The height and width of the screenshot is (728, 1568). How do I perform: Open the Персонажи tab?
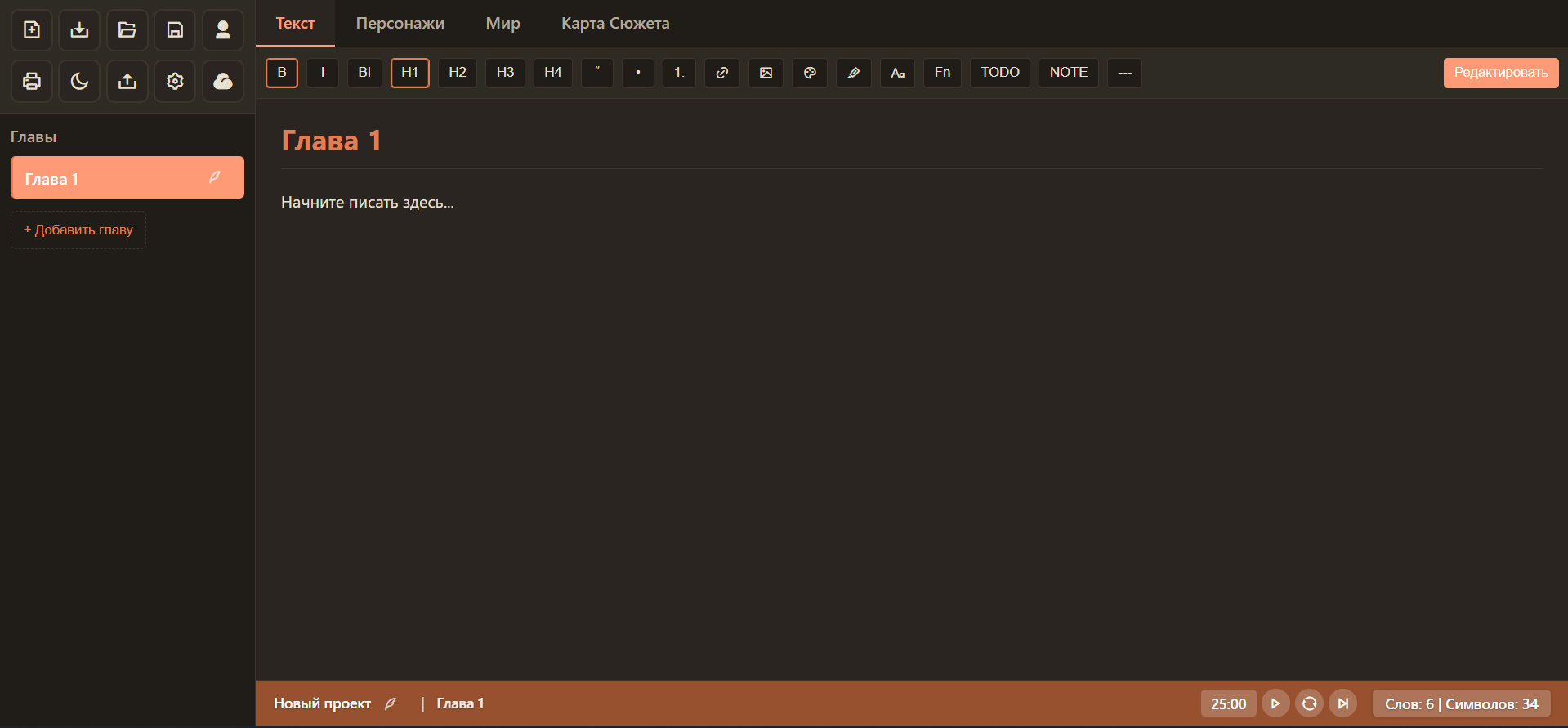point(400,24)
